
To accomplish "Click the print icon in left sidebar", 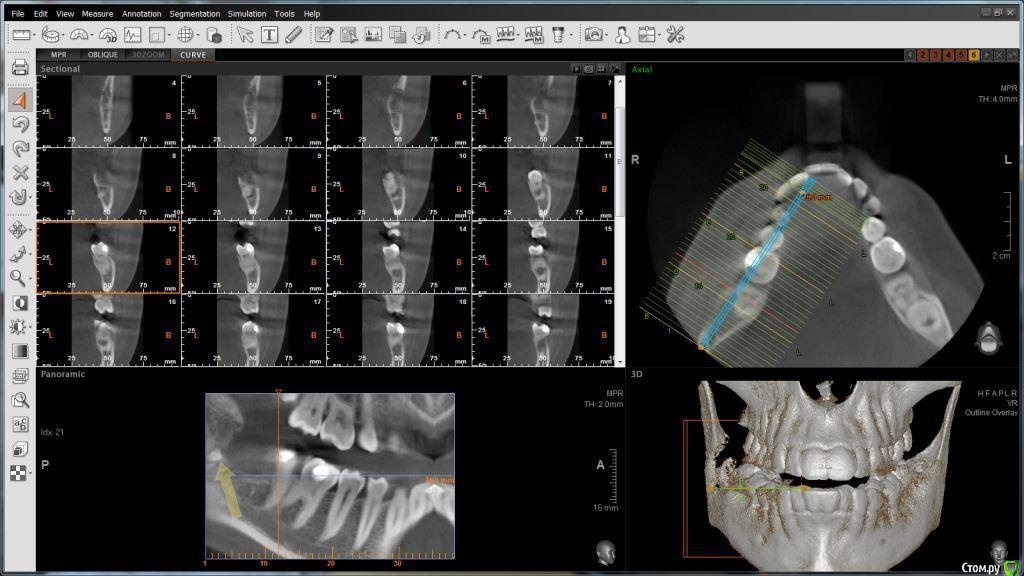I will click(x=20, y=68).
